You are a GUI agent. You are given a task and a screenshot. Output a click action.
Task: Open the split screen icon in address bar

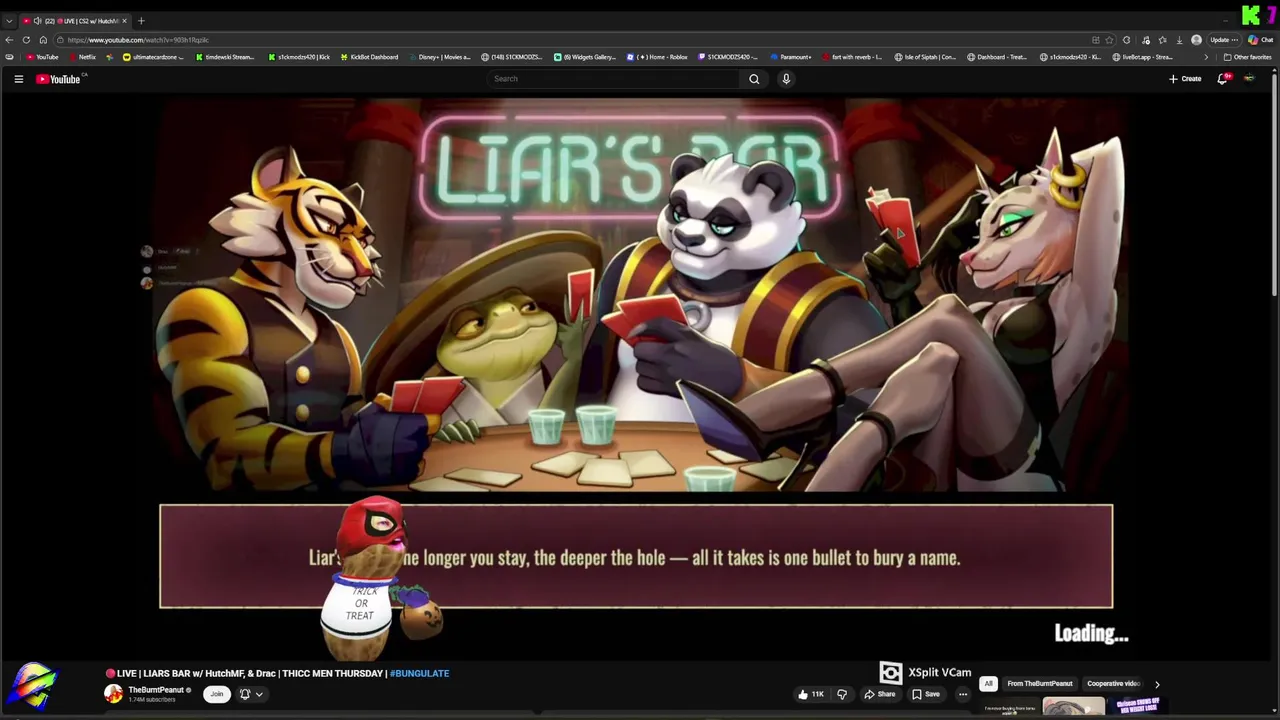(x=1096, y=40)
